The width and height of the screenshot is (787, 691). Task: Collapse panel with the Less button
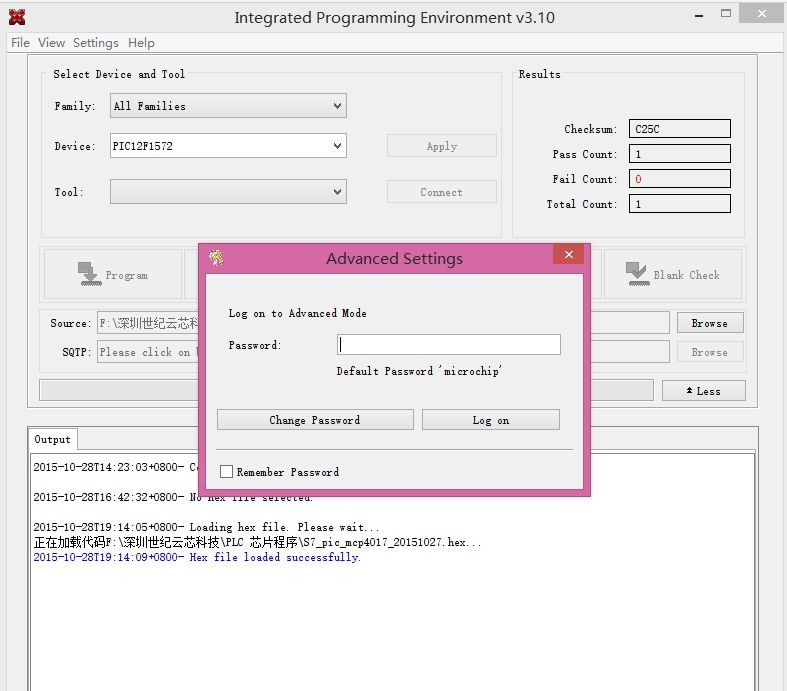[704, 391]
